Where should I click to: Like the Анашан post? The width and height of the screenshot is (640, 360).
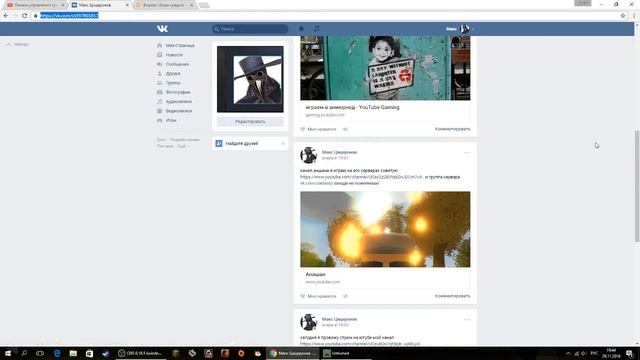pos(318,296)
